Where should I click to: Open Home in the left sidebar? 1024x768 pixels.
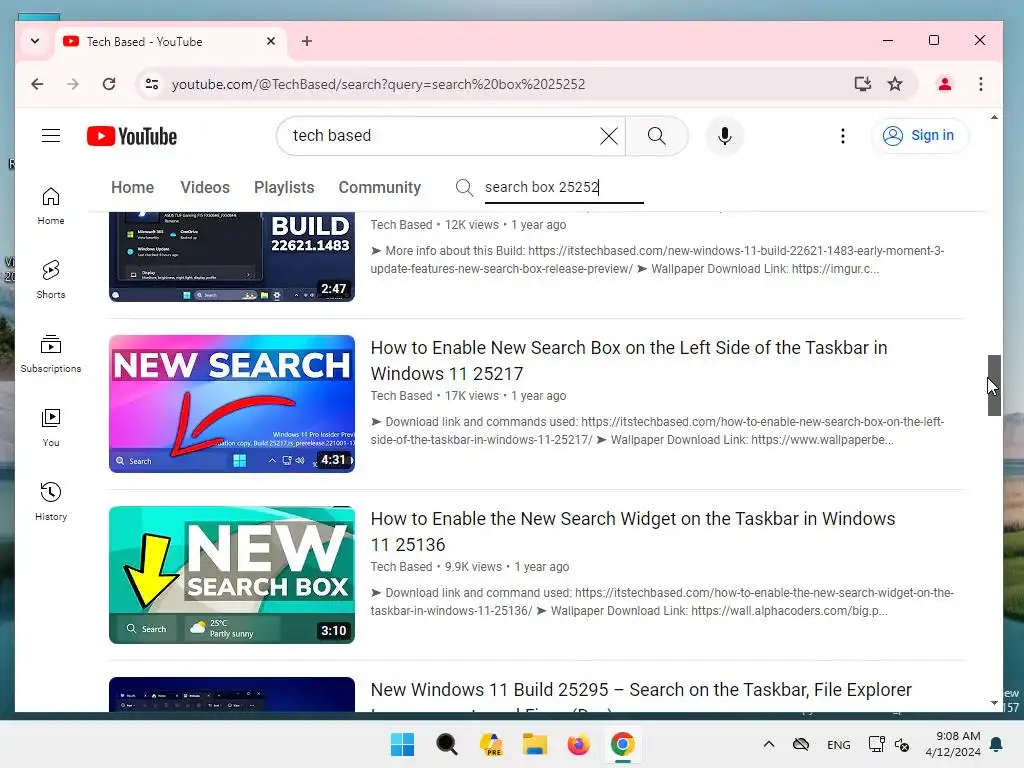tap(51, 206)
